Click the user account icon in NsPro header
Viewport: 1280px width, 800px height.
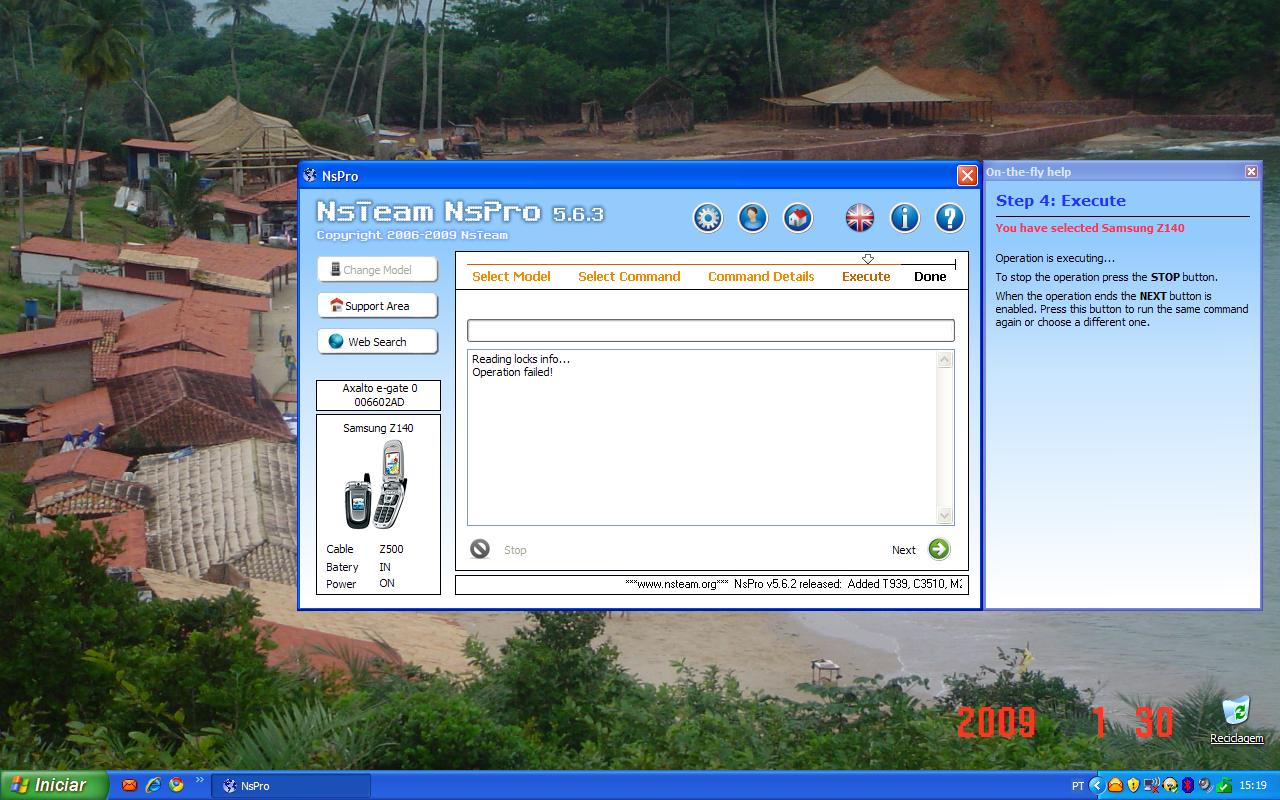point(753,218)
